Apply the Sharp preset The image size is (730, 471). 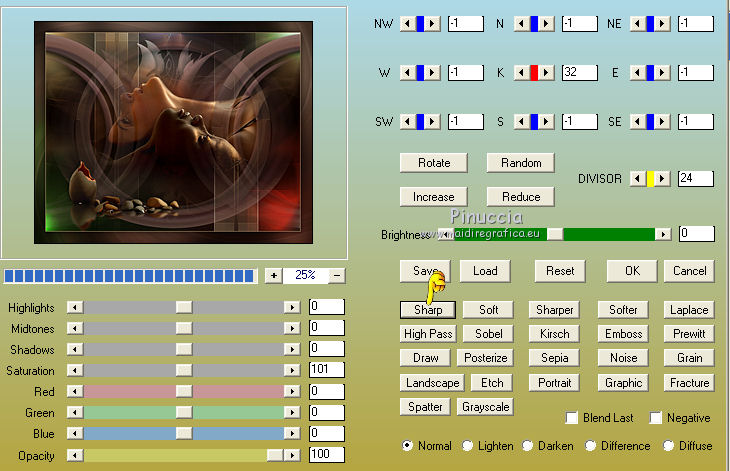click(428, 310)
